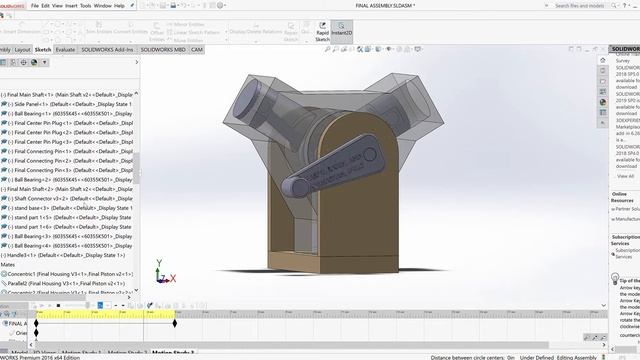Click Zoom to Area in the view toolbar
Screen dimensions: 640x360
336,49
